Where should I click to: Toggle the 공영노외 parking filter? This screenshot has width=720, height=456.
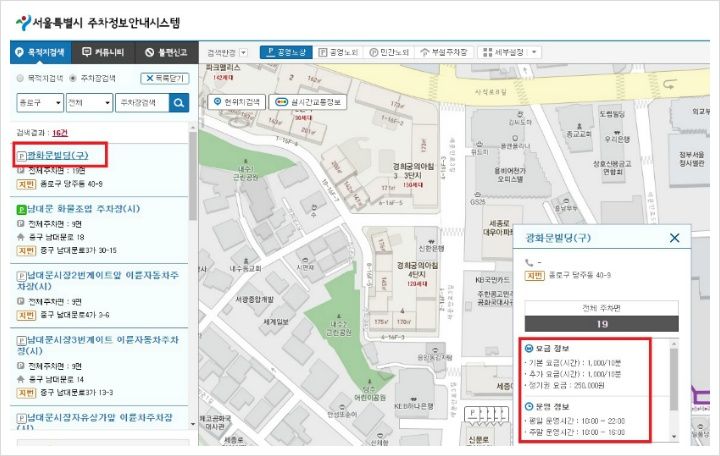338,52
